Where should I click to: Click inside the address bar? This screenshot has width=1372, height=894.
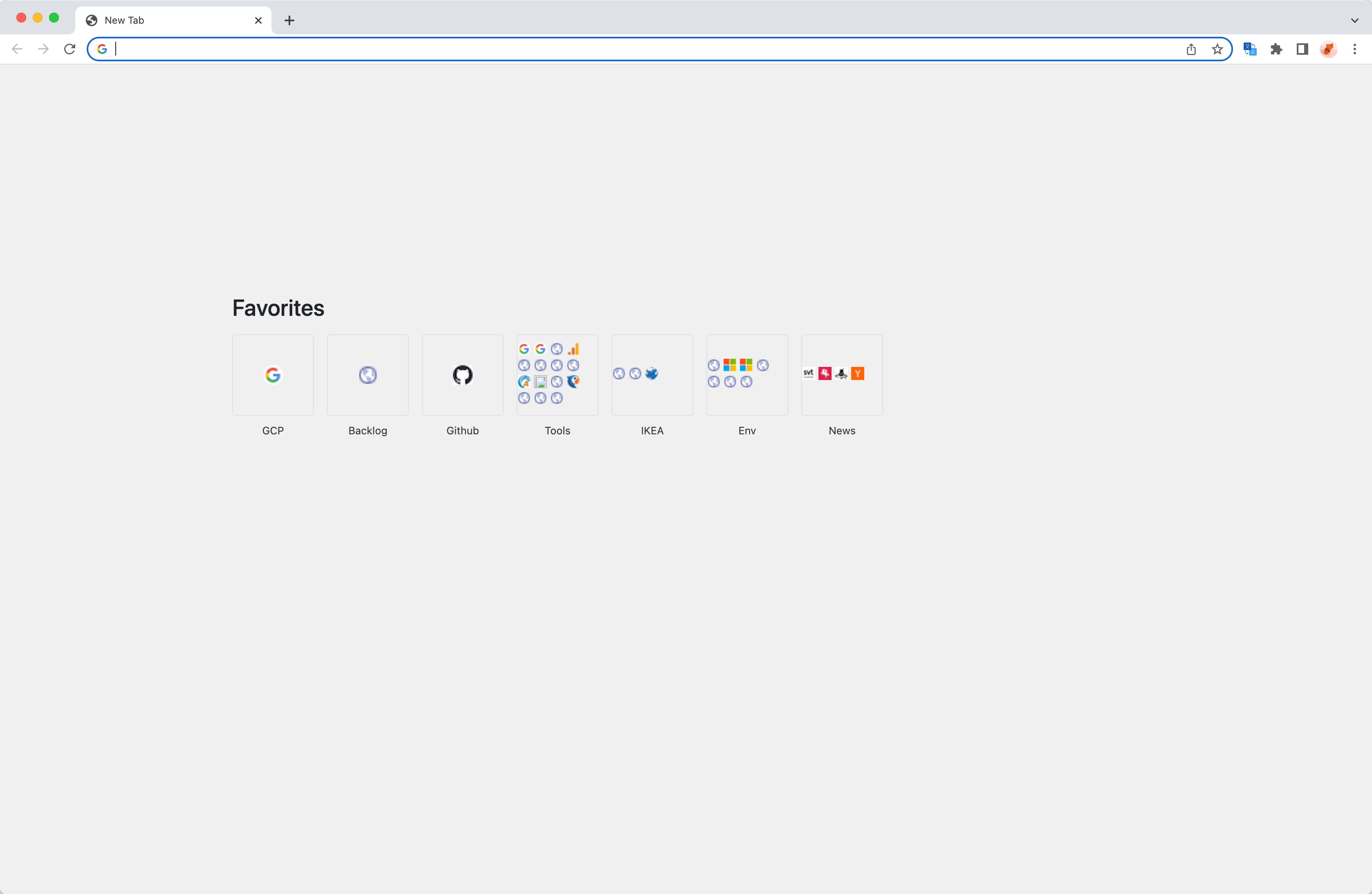[x=634, y=49]
